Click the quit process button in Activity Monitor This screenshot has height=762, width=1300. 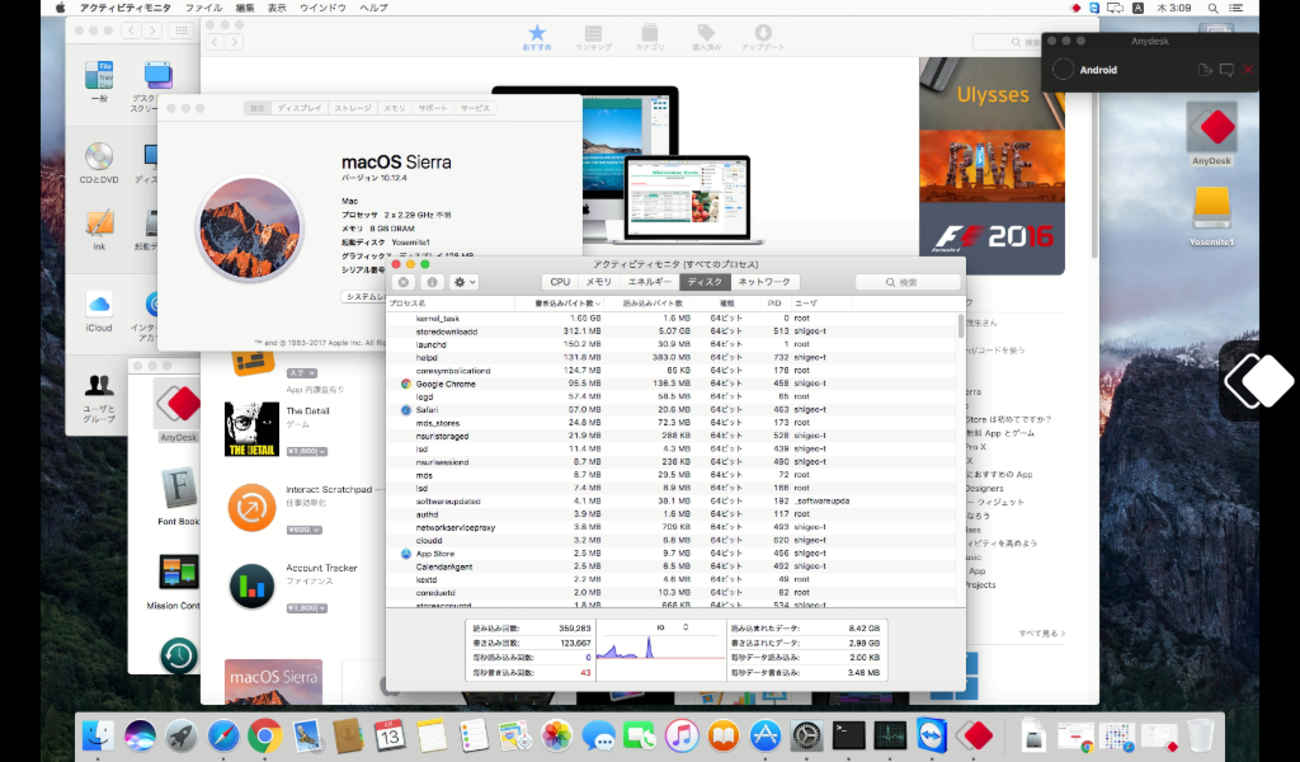tap(404, 282)
